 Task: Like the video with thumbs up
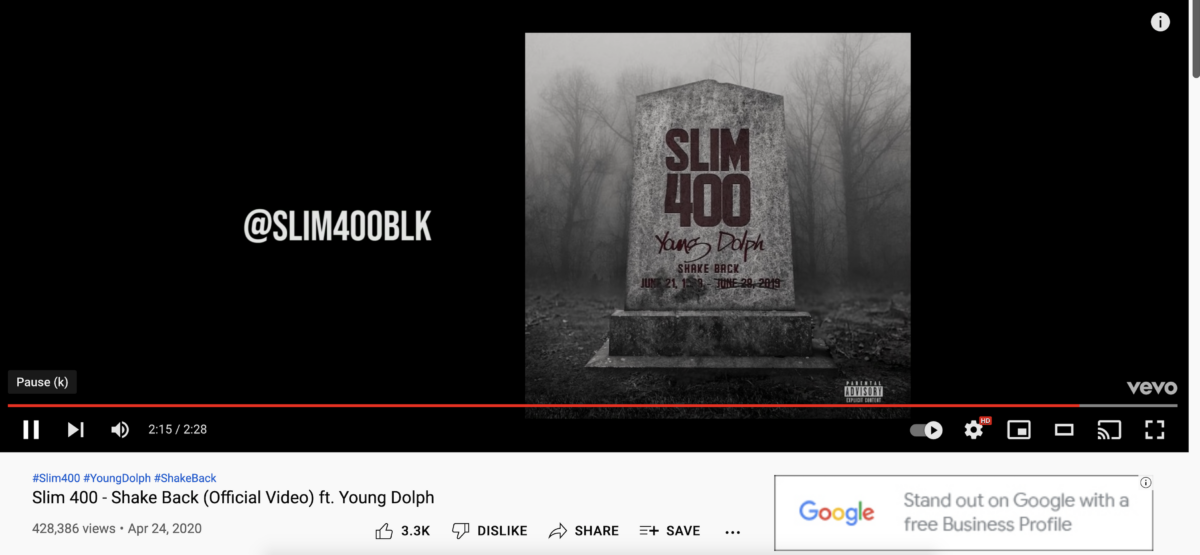click(x=402, y=531)
